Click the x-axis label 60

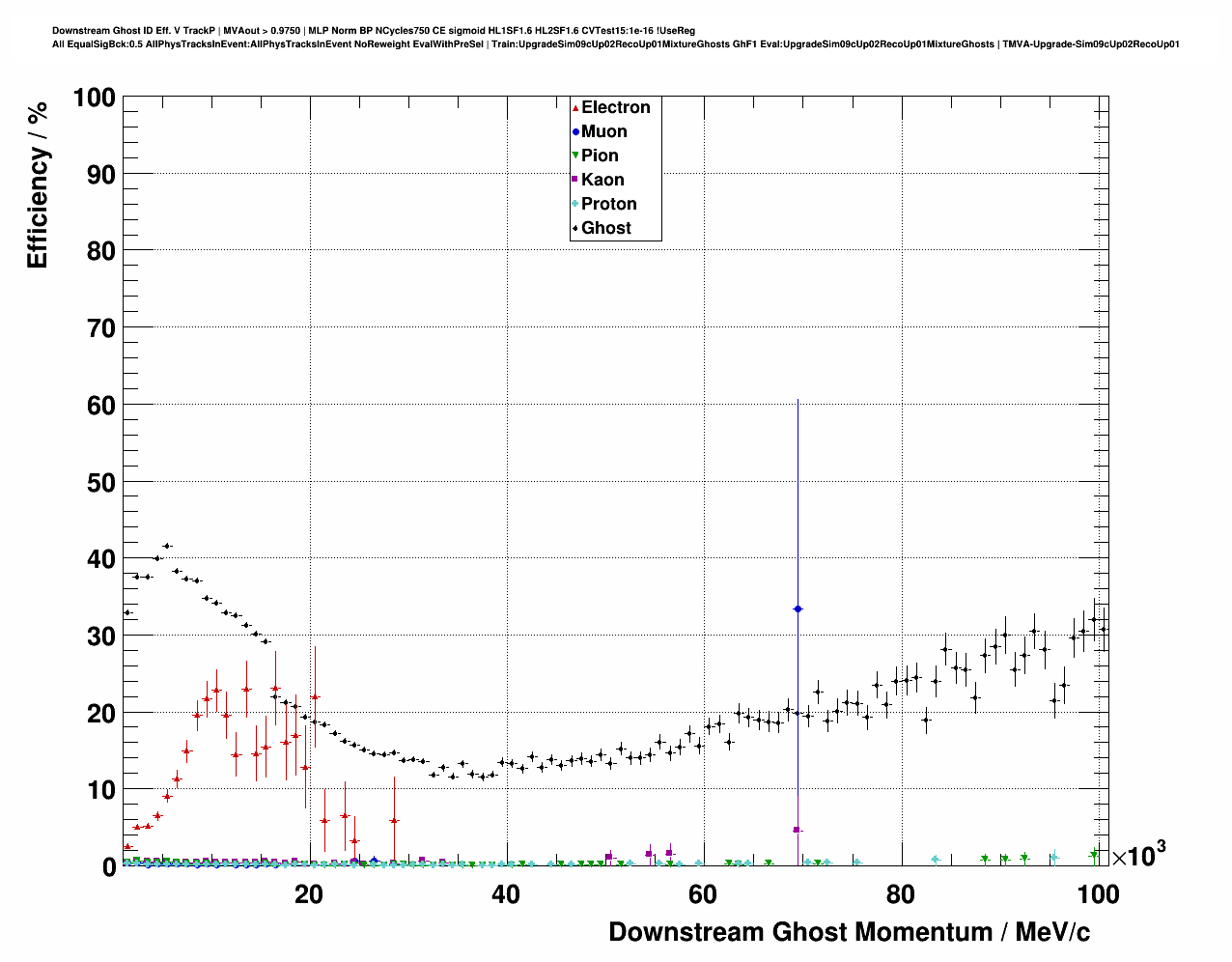pos(703,894)
